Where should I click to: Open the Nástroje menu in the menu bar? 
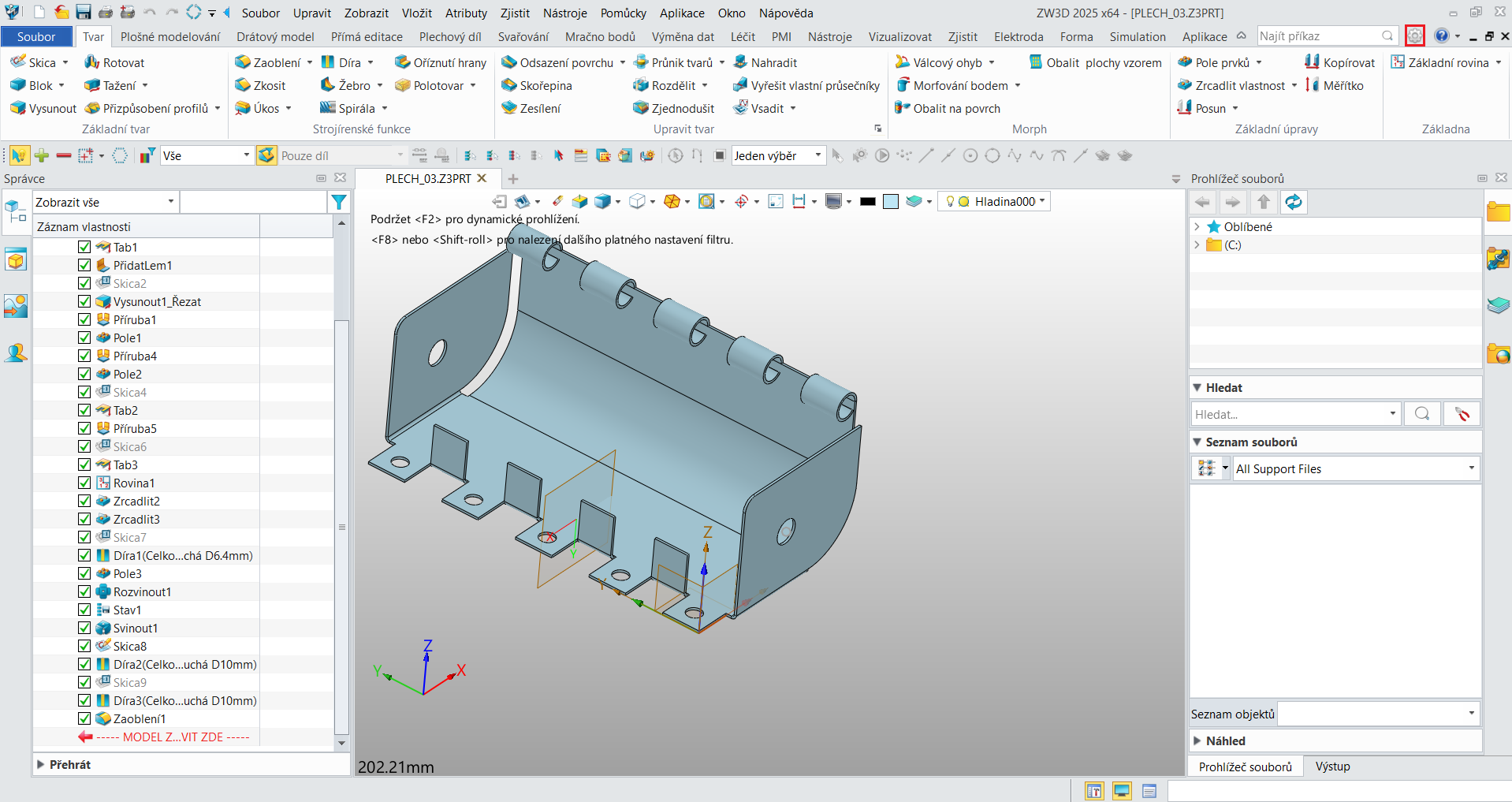(x=564, y=13)
